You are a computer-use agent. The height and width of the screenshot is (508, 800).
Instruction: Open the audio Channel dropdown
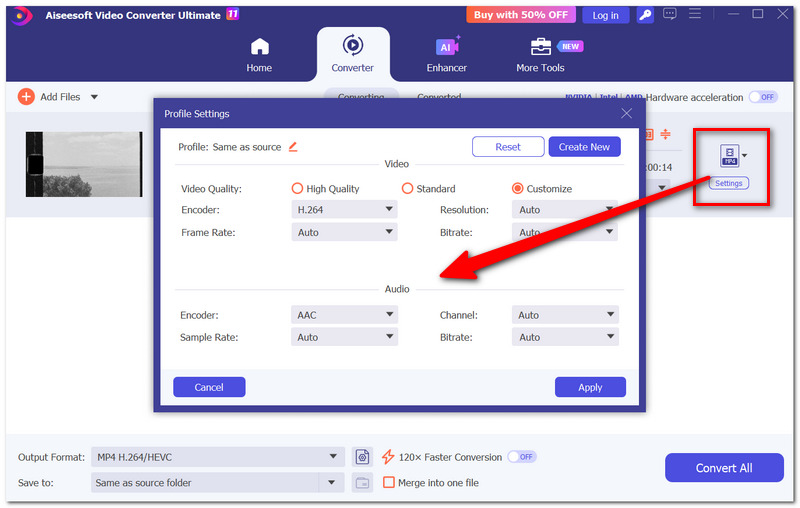565,315
